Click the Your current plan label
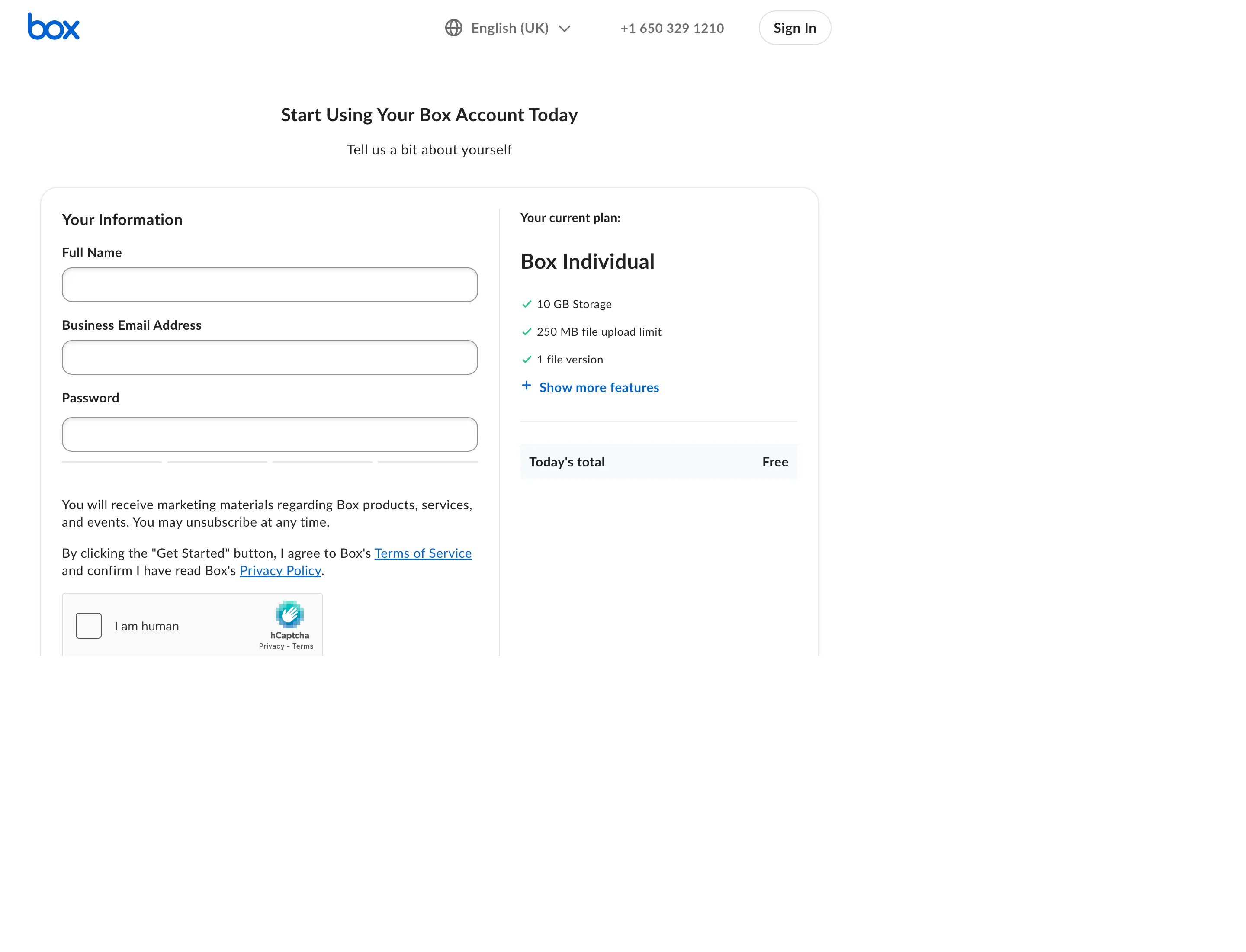 570,218
